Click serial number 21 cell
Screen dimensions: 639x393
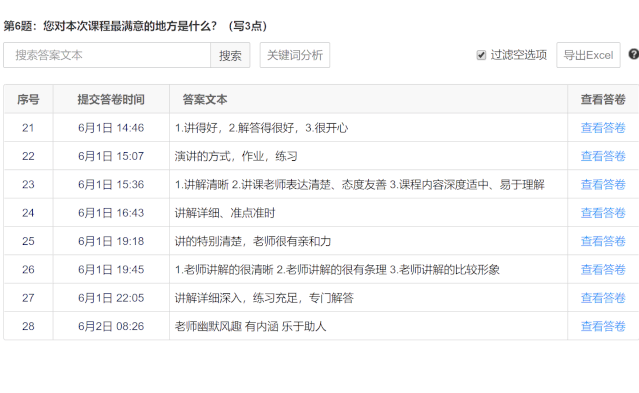point(28,128)
